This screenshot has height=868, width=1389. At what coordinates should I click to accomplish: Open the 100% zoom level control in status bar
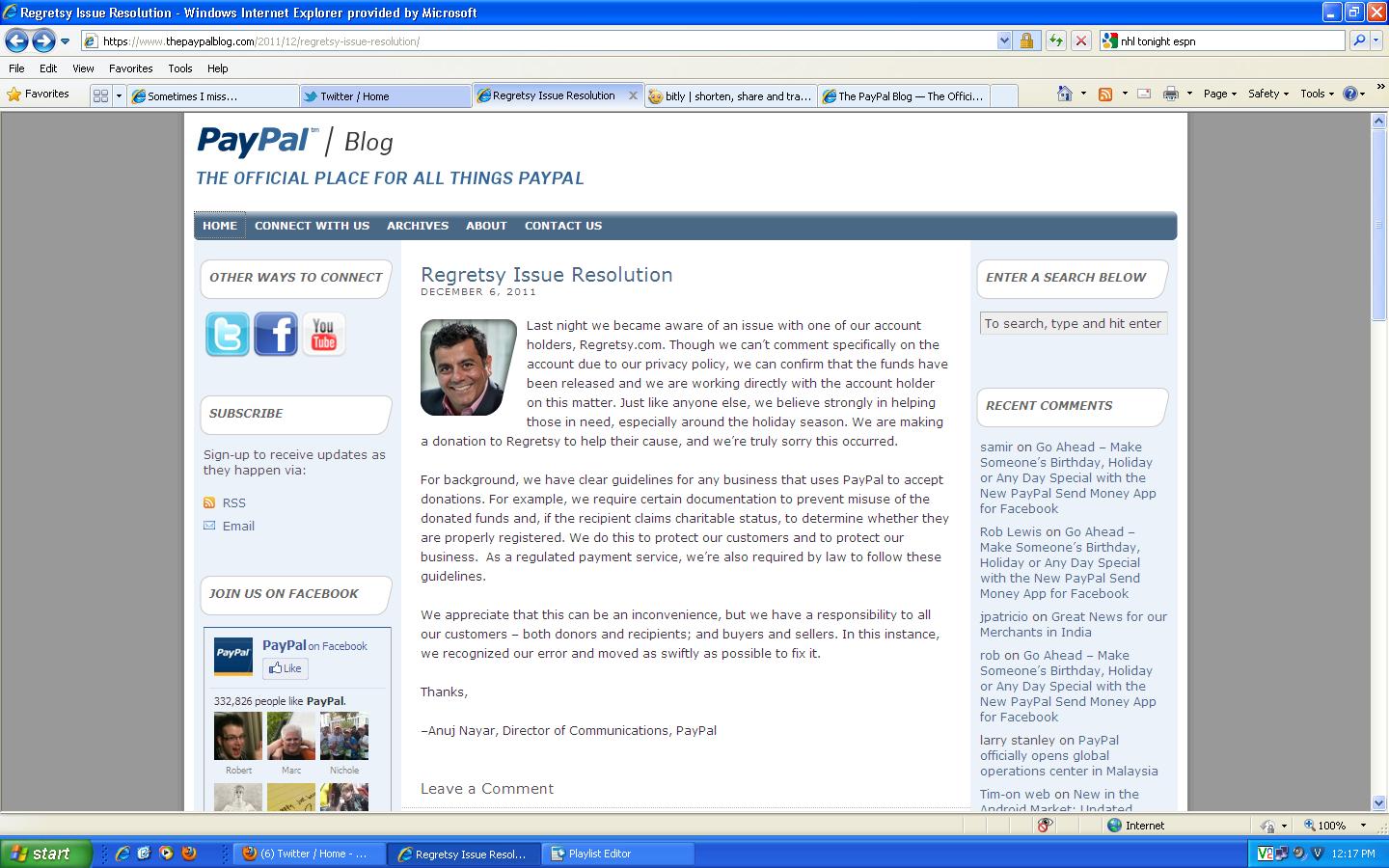1335,826
